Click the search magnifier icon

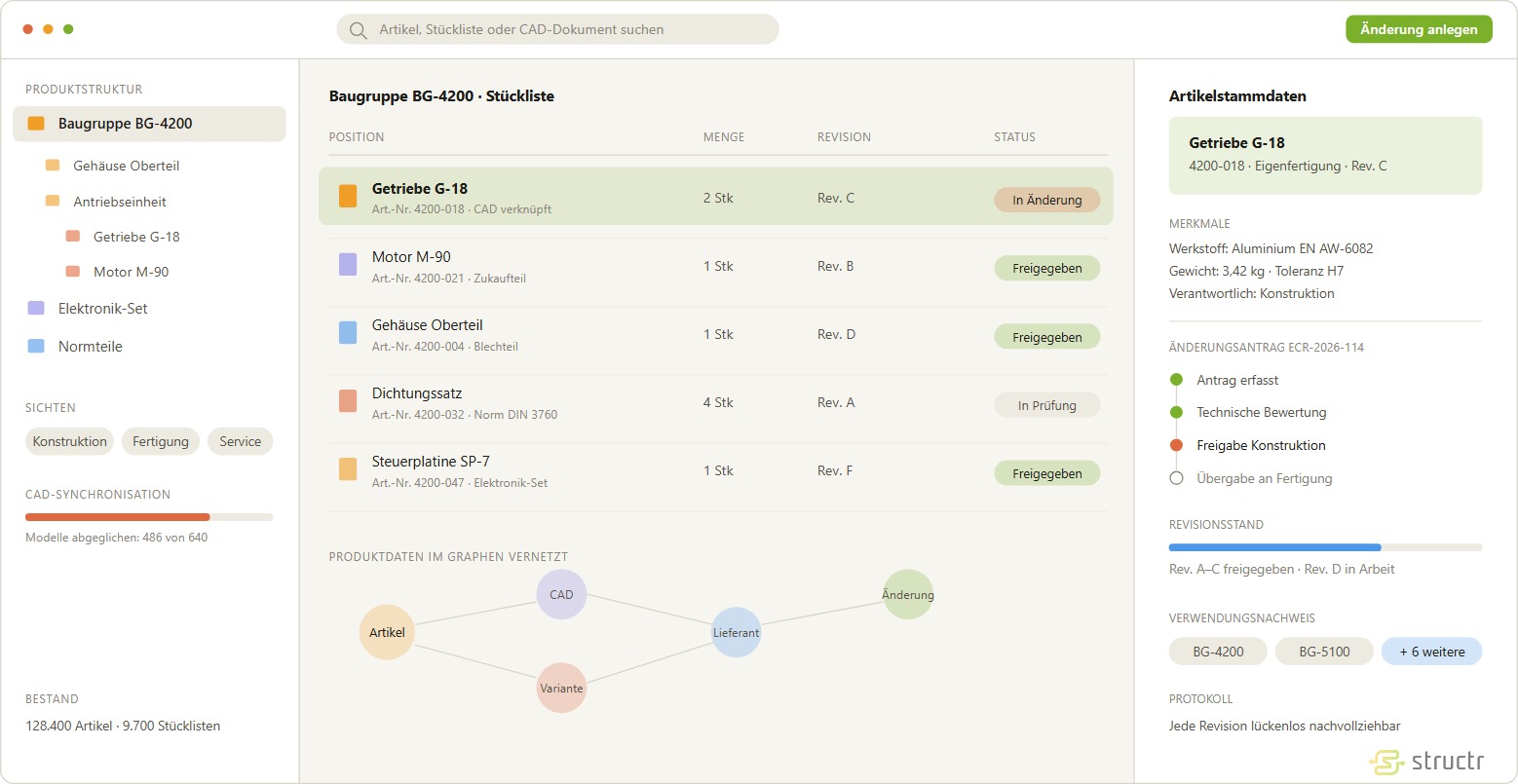pos(359,30)
